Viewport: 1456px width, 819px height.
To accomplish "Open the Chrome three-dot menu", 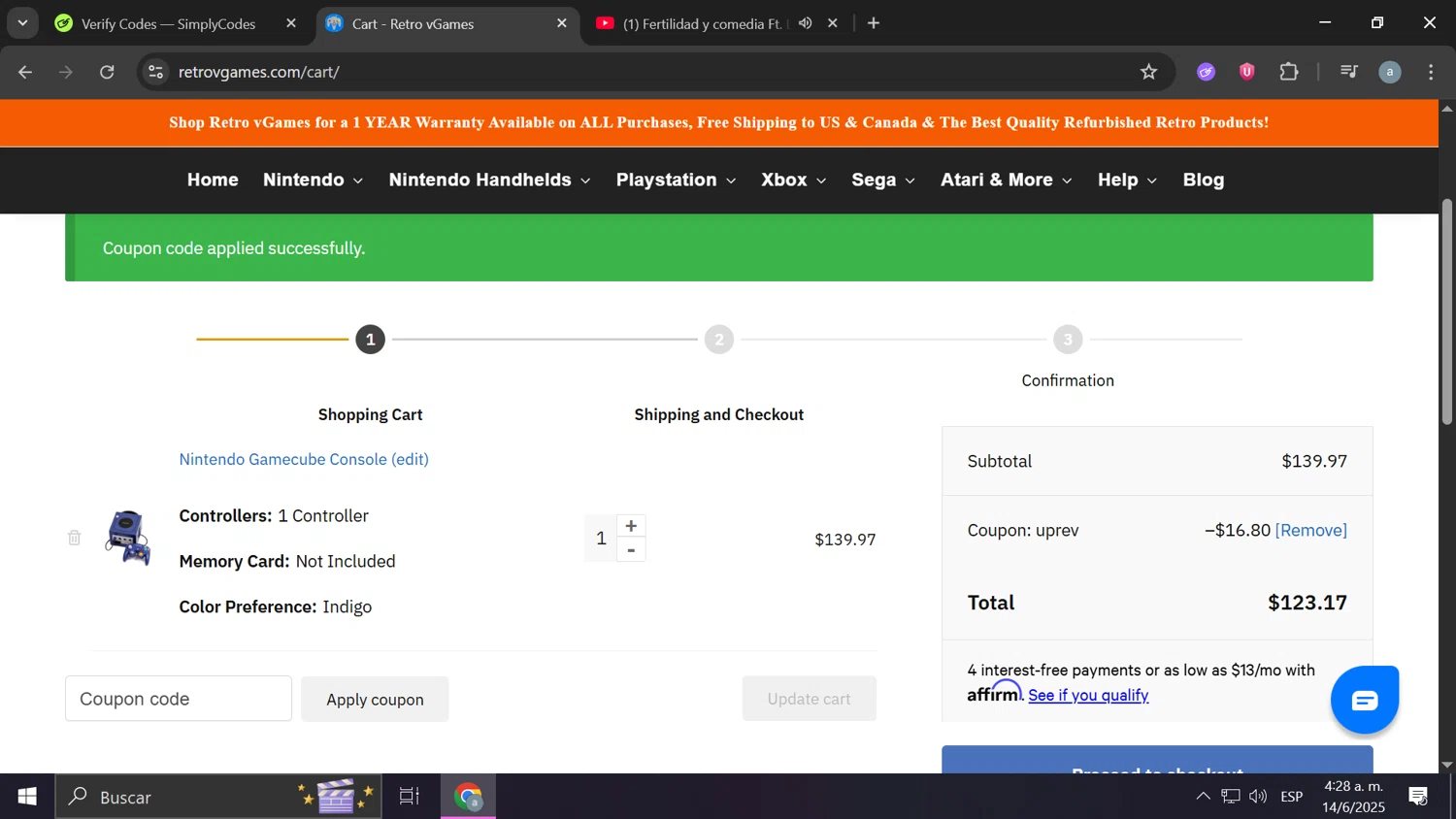I will click(1431, 72).
